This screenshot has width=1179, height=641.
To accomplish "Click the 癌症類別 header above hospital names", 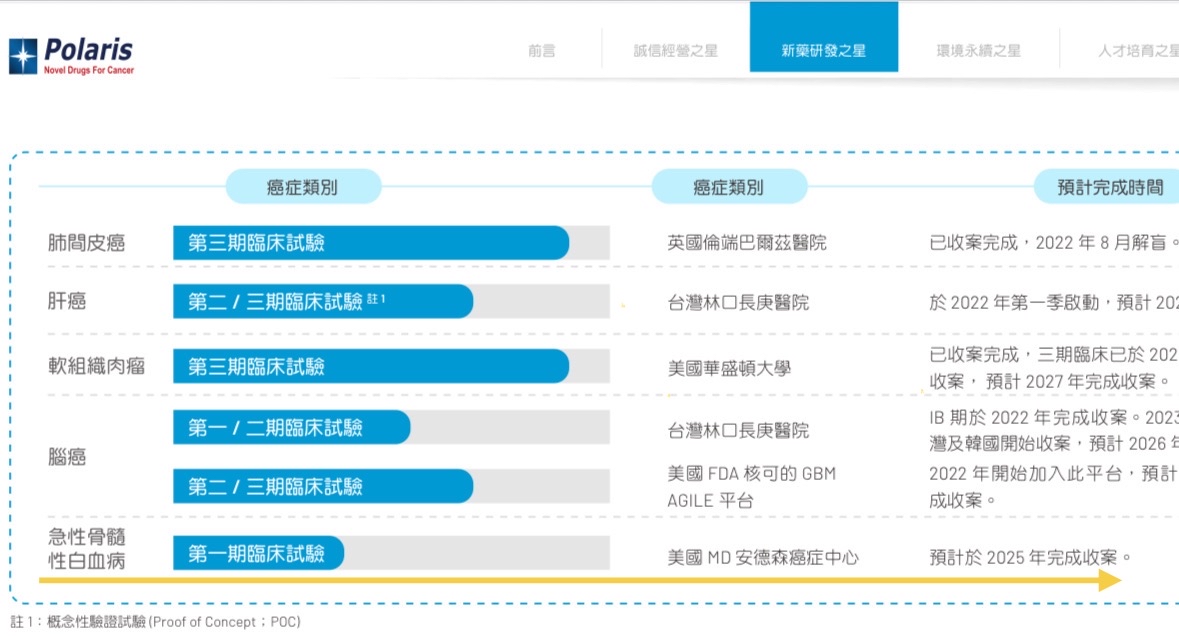I will point(729,187).
